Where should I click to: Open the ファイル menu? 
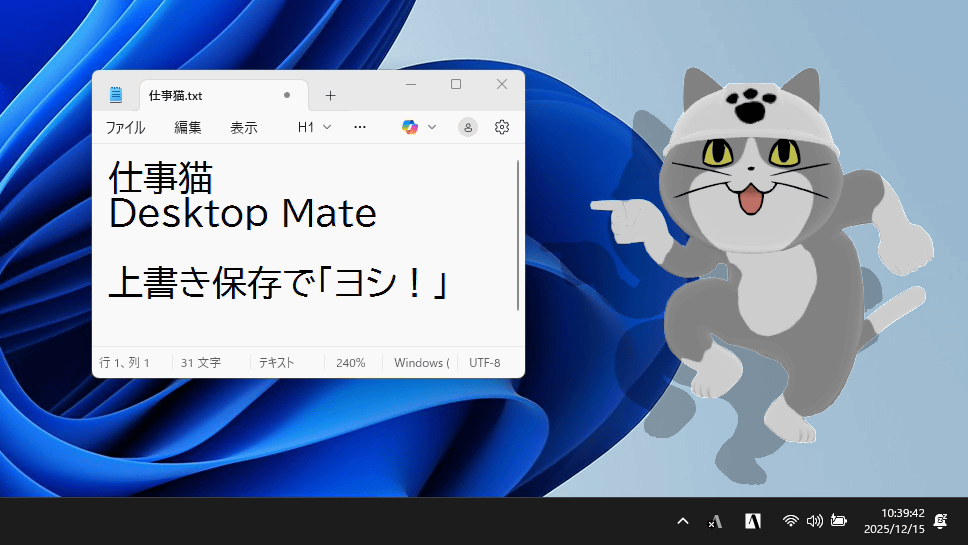125,127
